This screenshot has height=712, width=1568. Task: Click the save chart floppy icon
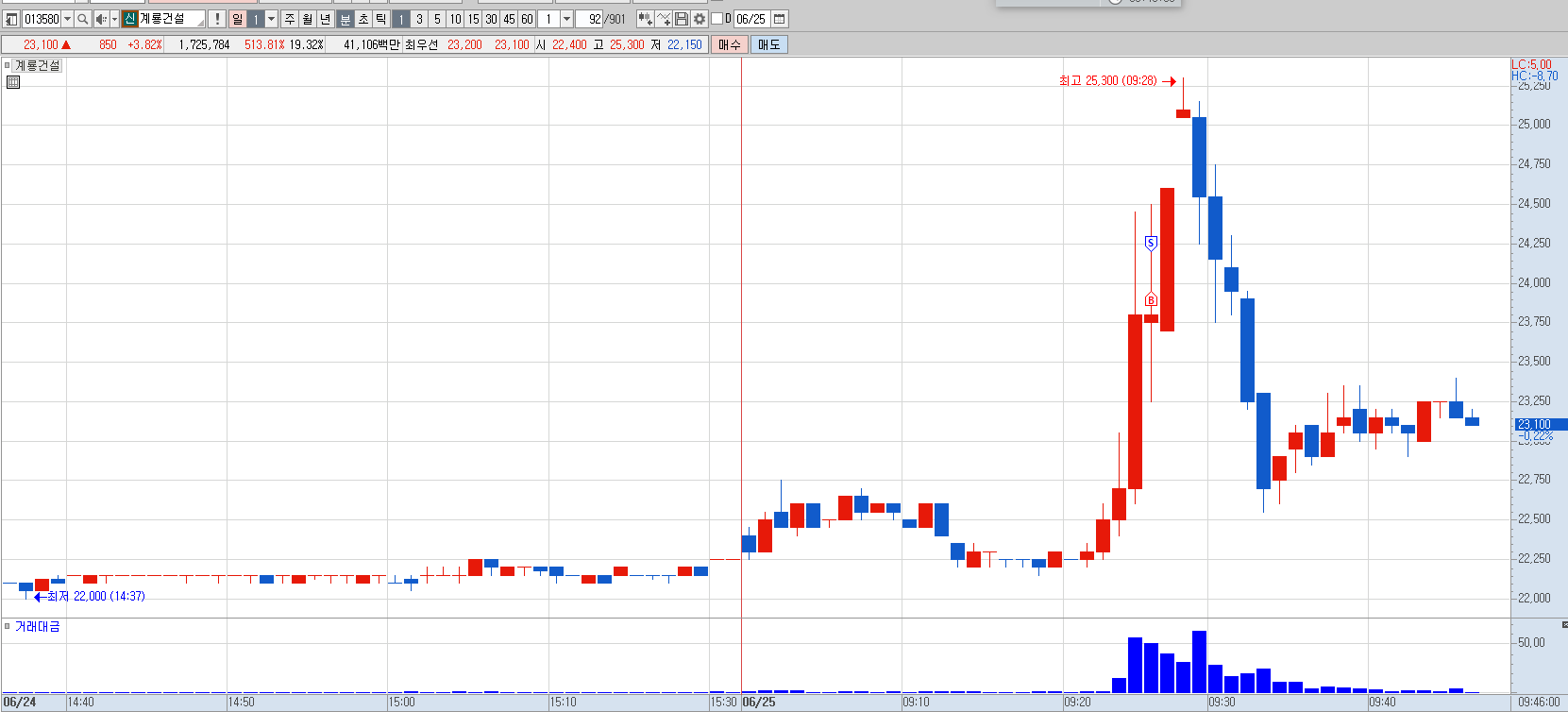[682, 19]
